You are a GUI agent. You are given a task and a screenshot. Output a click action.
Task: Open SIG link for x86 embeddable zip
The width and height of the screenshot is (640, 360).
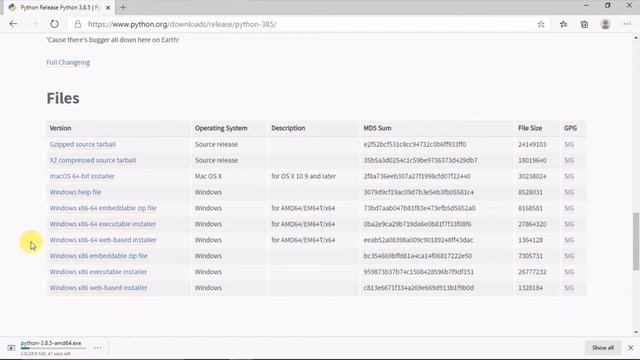click(569, 256)
